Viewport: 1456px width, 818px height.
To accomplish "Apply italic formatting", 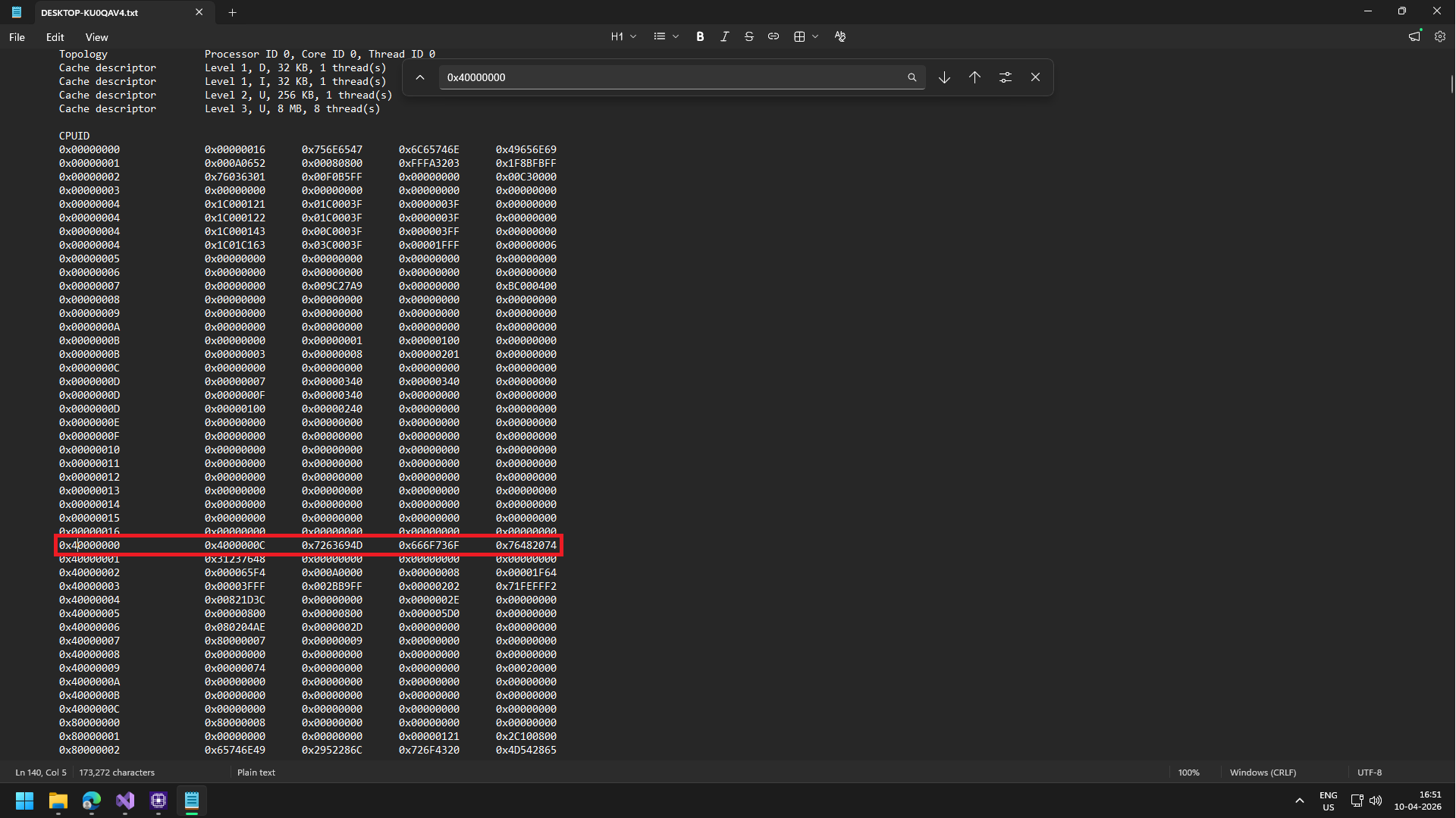I will click(724, 36).
